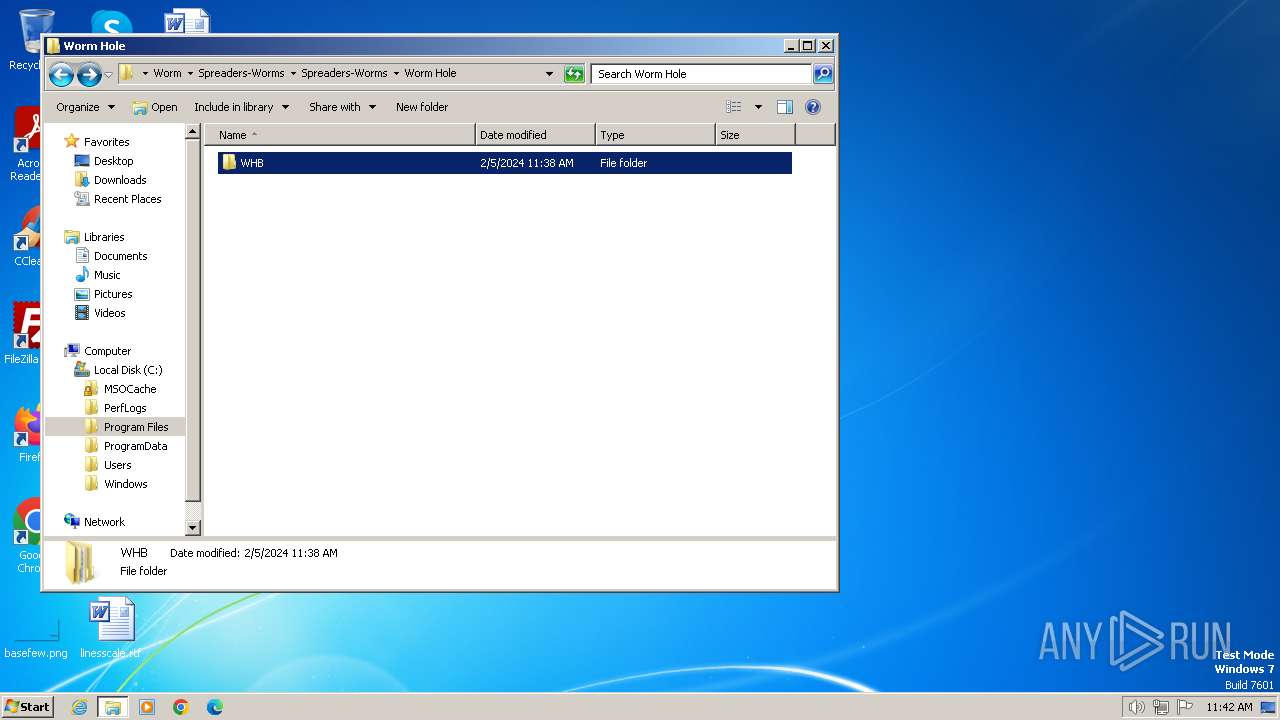Click the search magnifier icon
Viewport: 1280px width, 720px height.
pyautogui.click(x=822, y=74)
